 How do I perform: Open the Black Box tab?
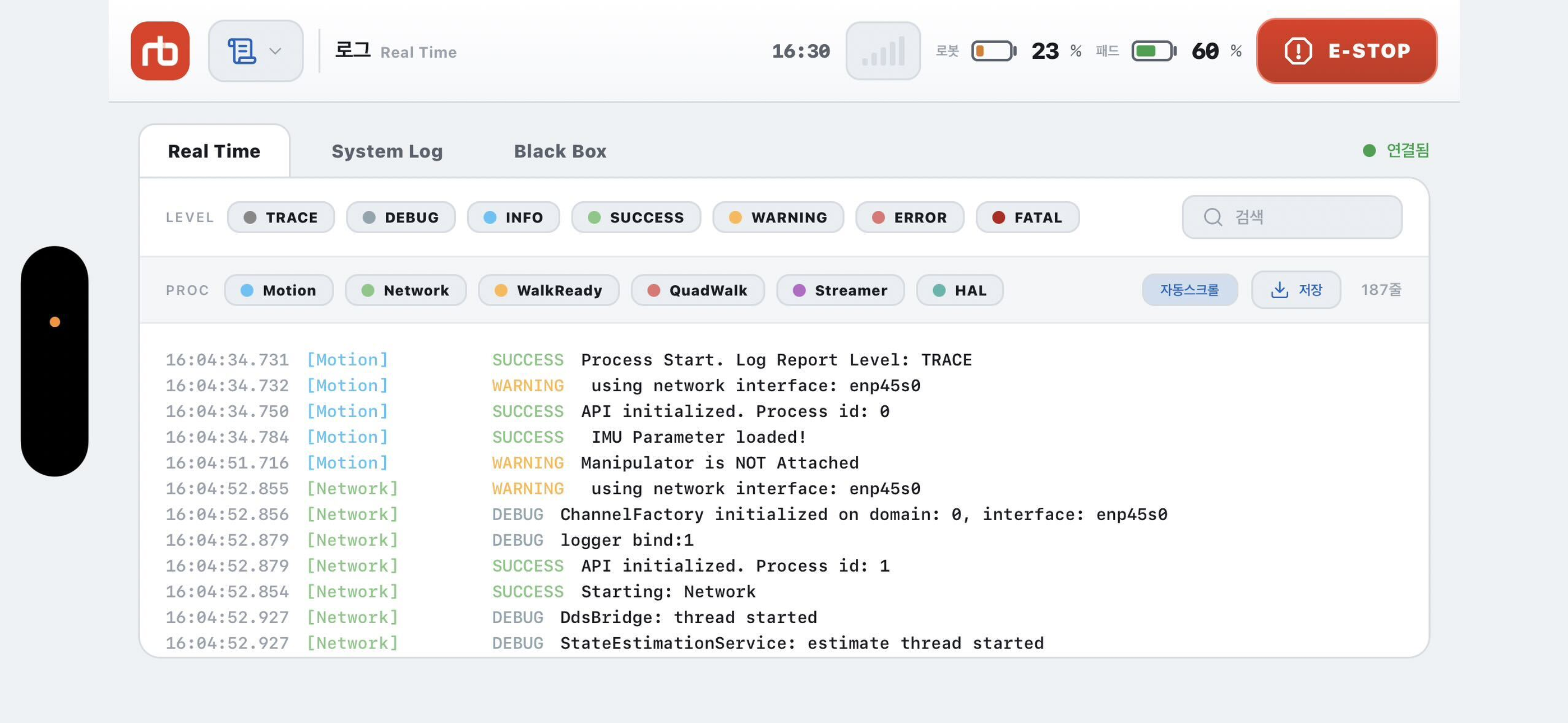(x=560, y=151)
